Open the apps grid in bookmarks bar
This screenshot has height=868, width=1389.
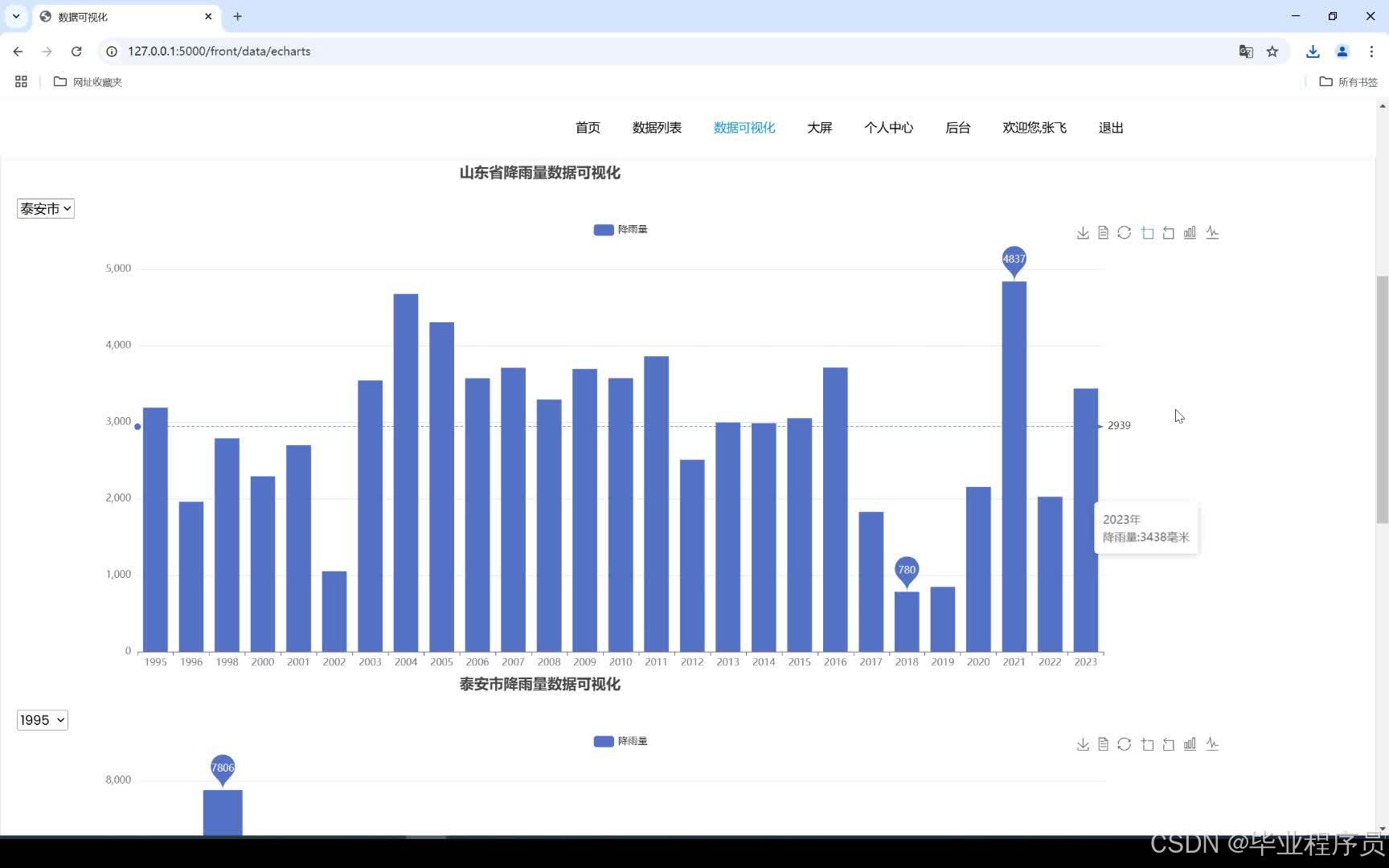click(x=21, y=82)
